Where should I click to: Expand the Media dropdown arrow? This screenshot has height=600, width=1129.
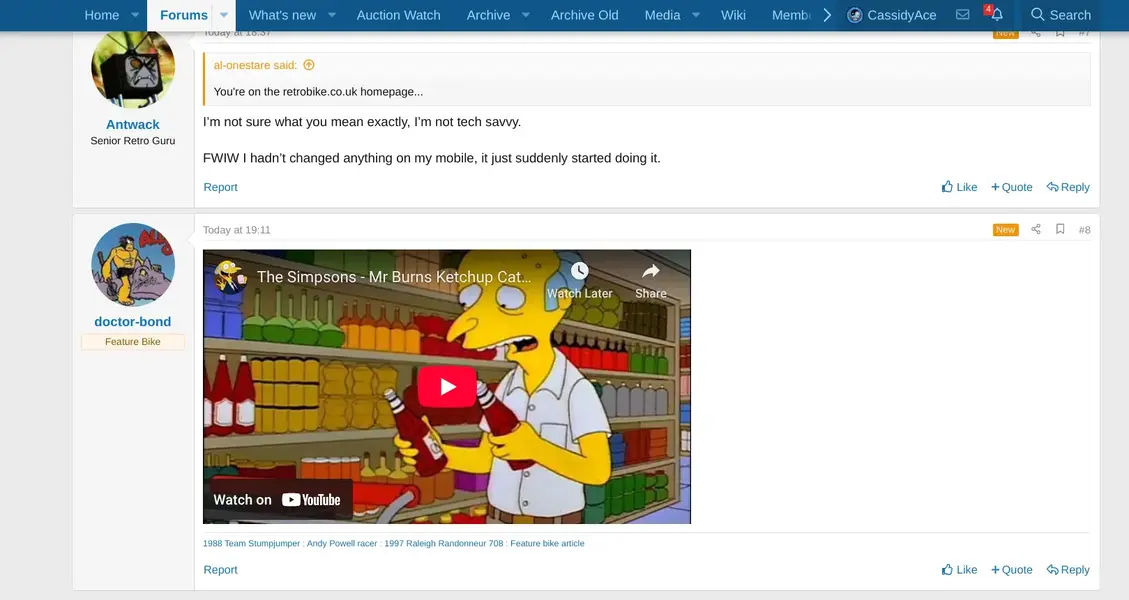tap(696, 15)
